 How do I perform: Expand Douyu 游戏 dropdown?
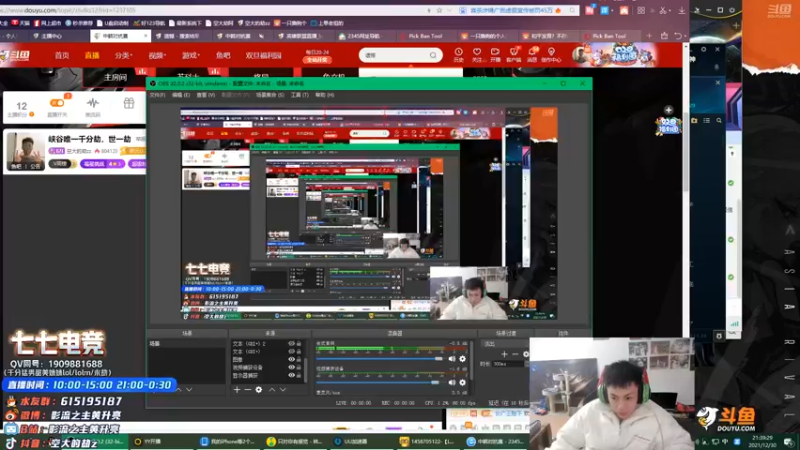coord(191,55)
